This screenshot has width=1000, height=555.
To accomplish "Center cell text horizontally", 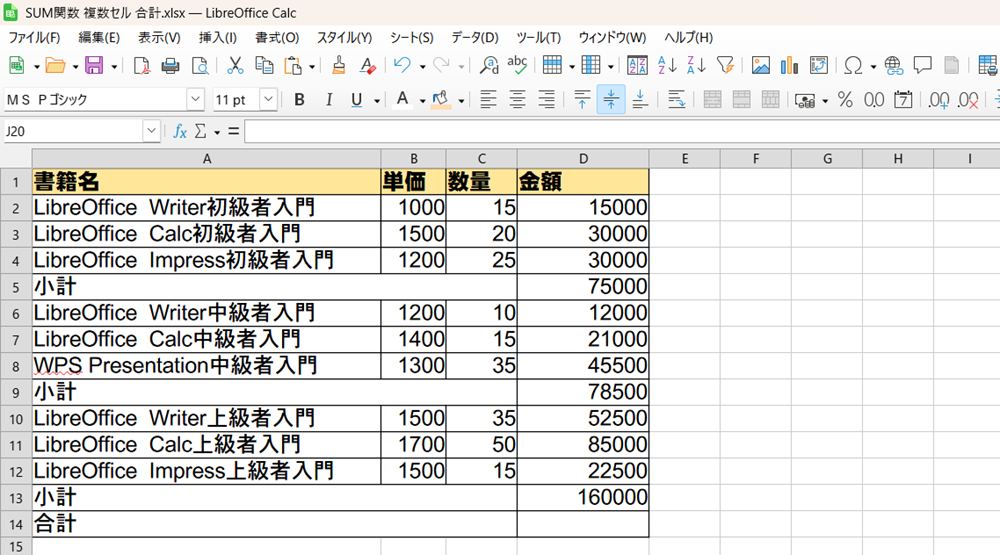I will [517, 100].
